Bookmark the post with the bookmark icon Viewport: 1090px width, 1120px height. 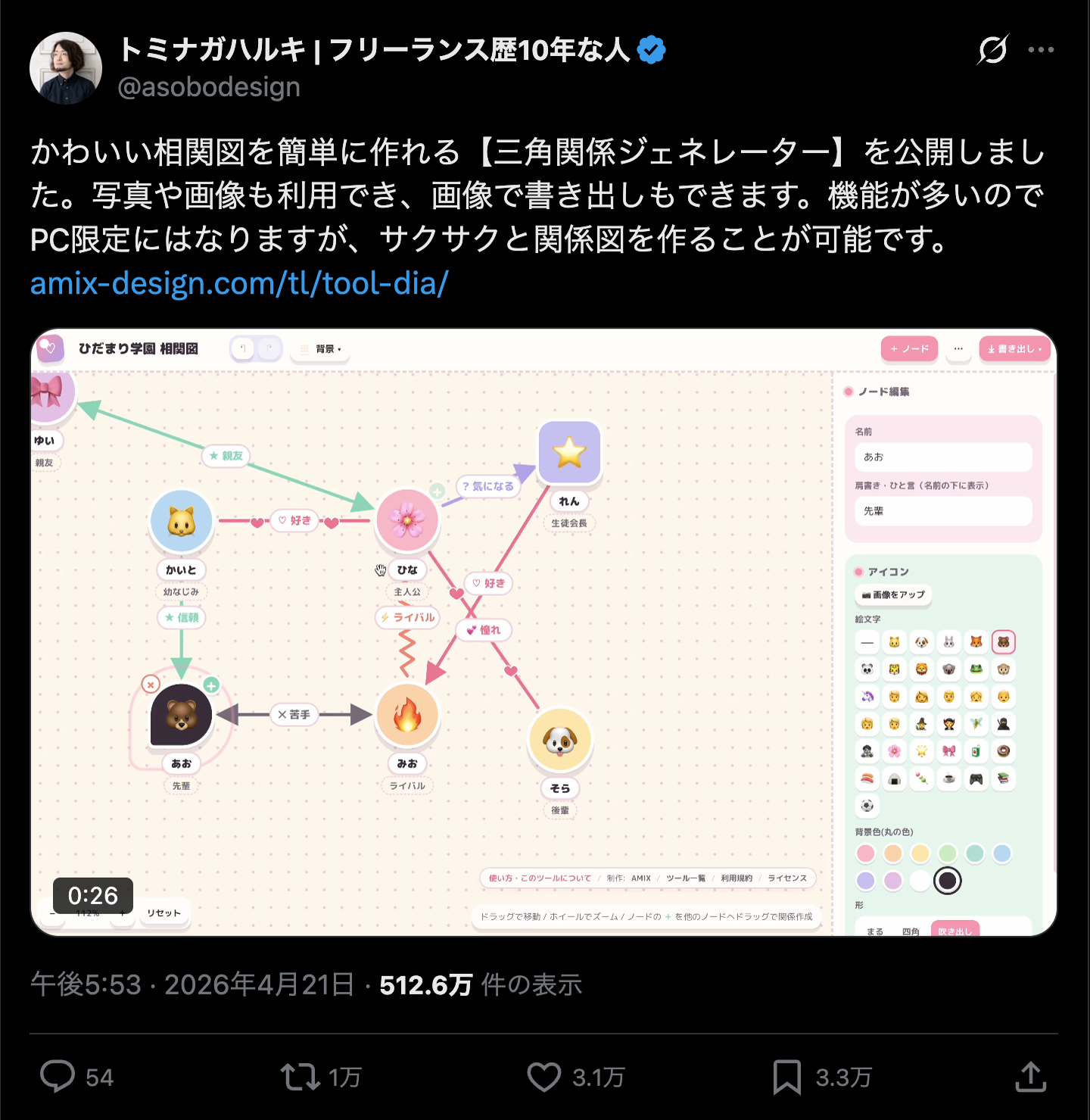(x=787, y=1077)
